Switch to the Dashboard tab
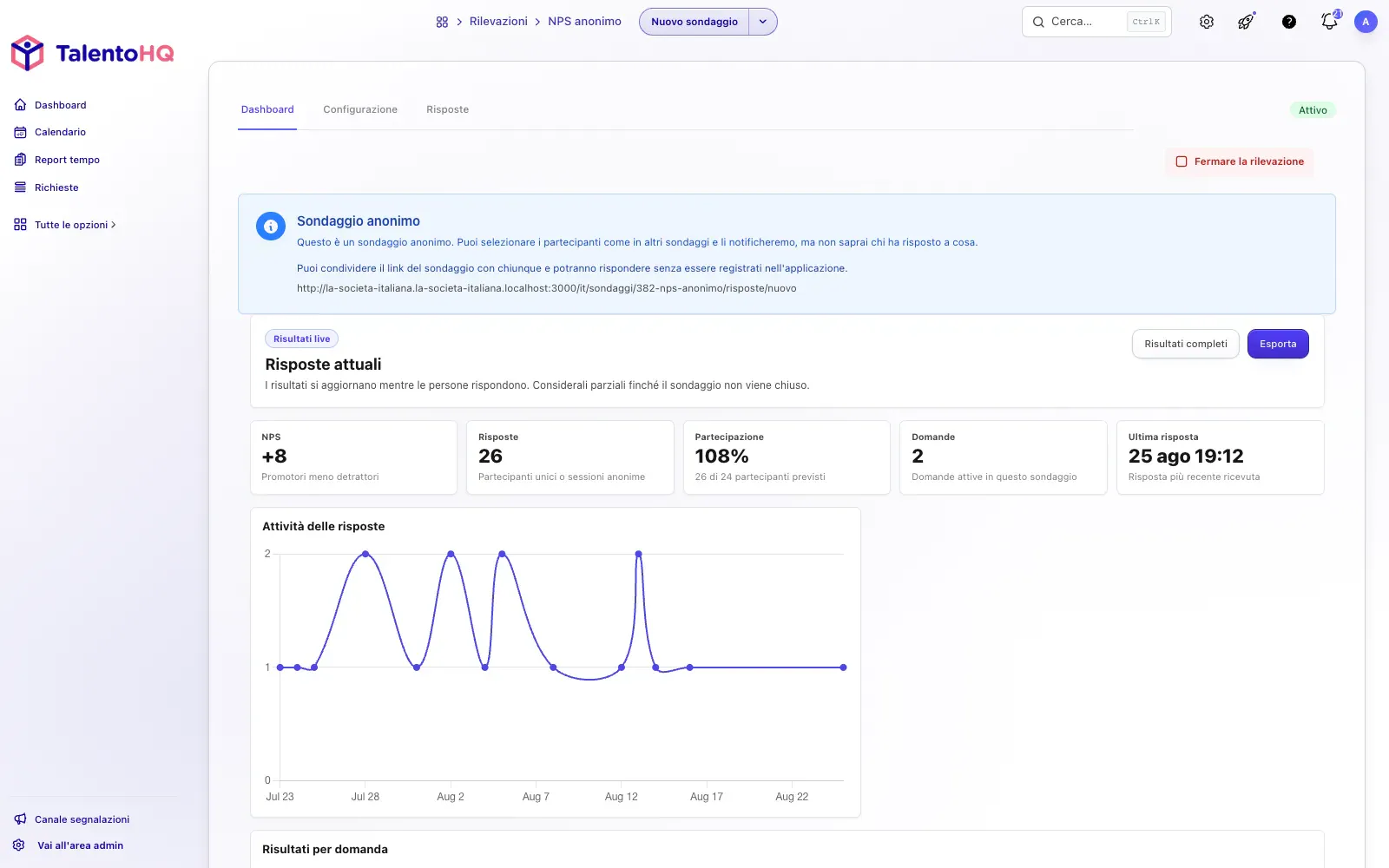 coord(267,109)
